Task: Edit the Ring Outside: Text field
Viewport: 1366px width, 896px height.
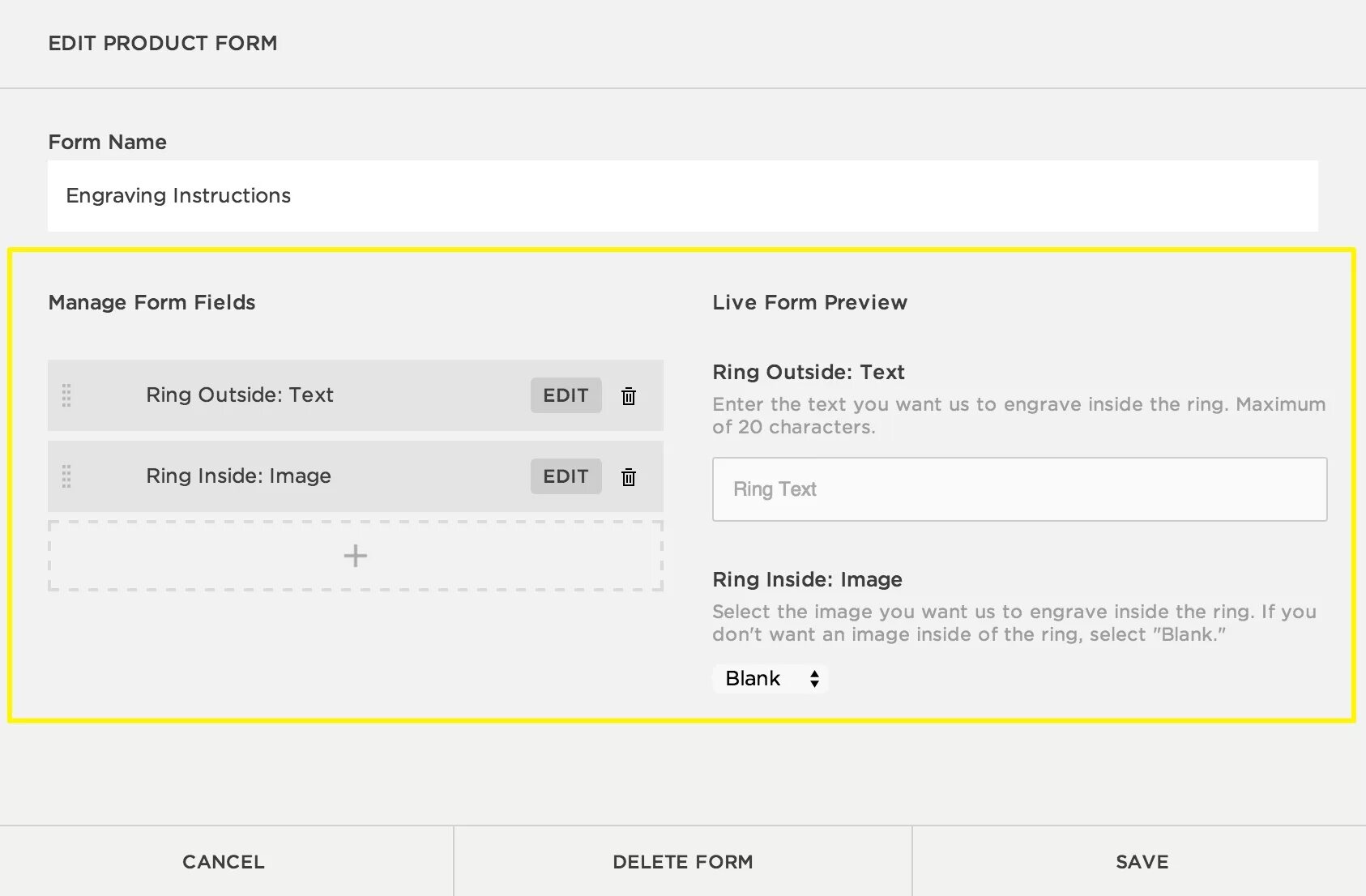Action: click(x=566, y=395)
